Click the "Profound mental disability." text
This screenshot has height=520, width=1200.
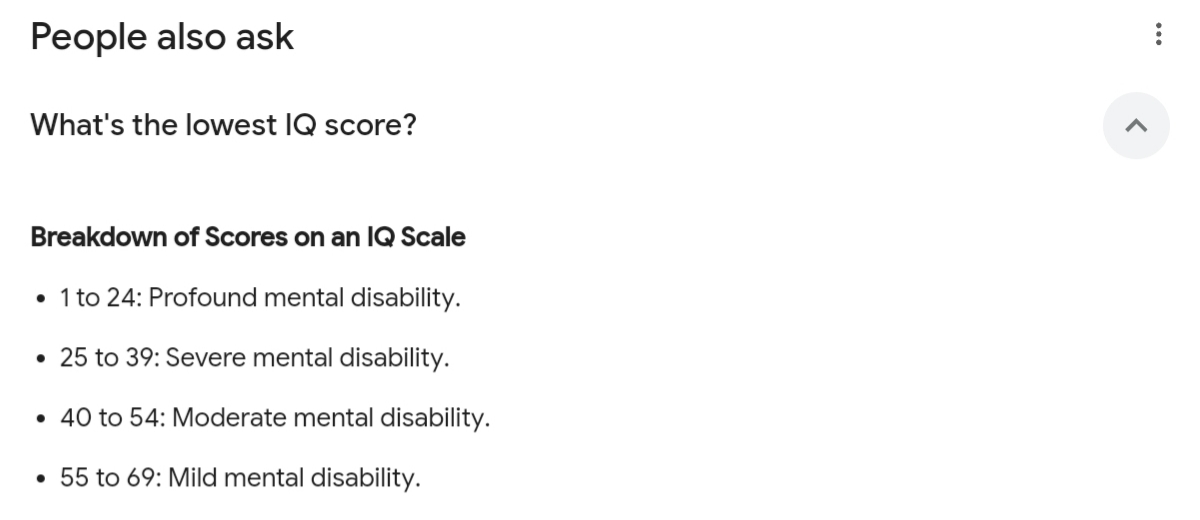(304, 298)
